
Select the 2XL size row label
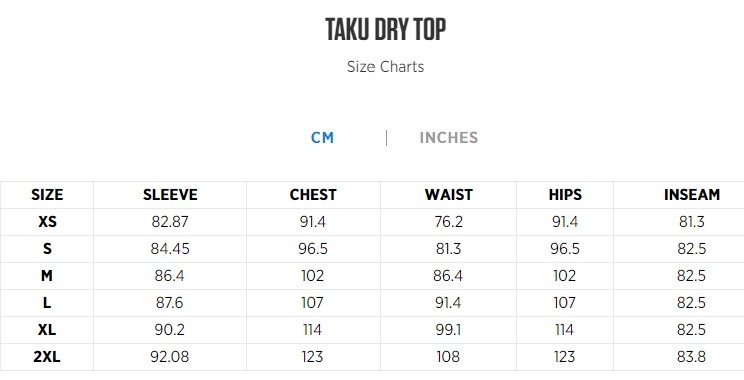coord(47,356)
